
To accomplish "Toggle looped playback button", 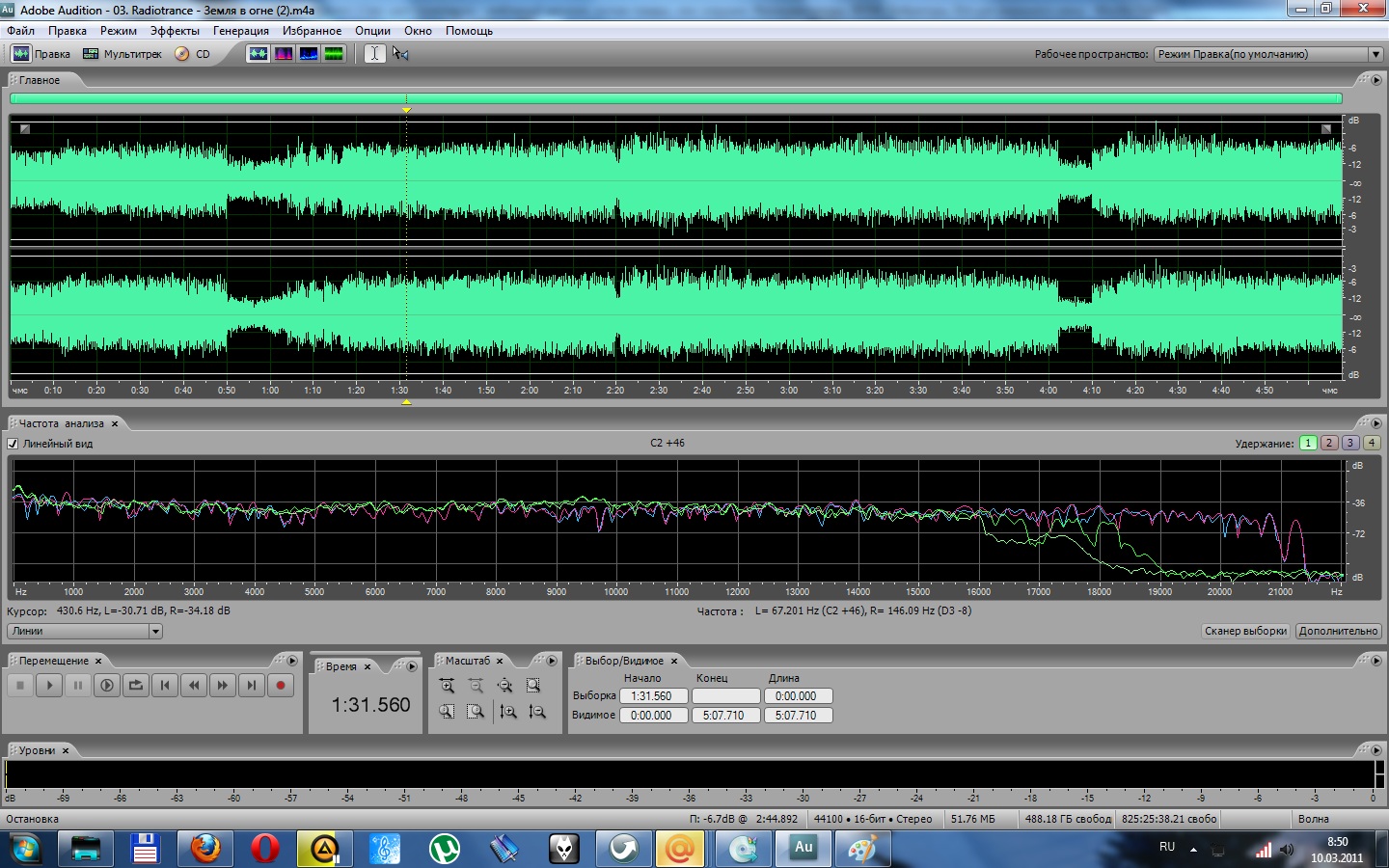I will click(x=136, y=685).
